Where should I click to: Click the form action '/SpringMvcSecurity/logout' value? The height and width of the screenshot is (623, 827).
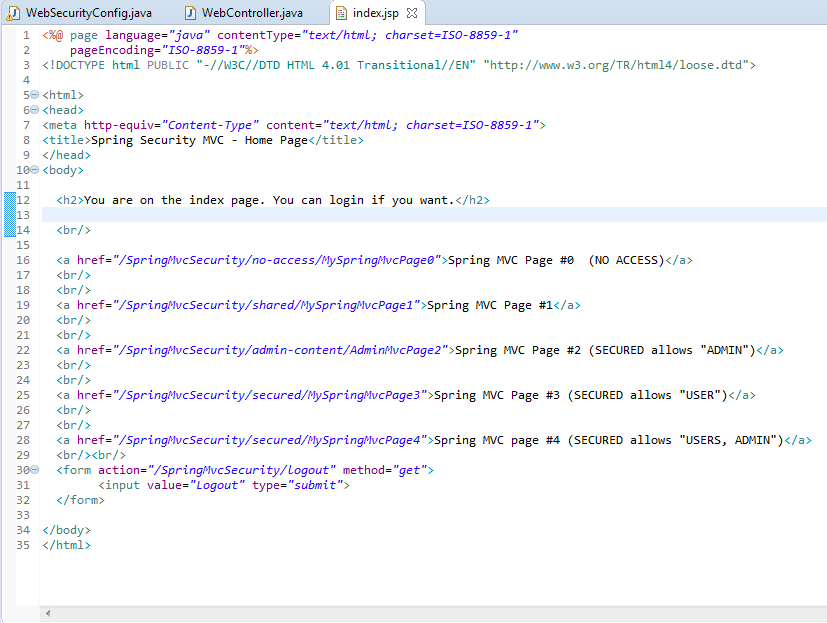pyautogui.click(x=242, y=470)
